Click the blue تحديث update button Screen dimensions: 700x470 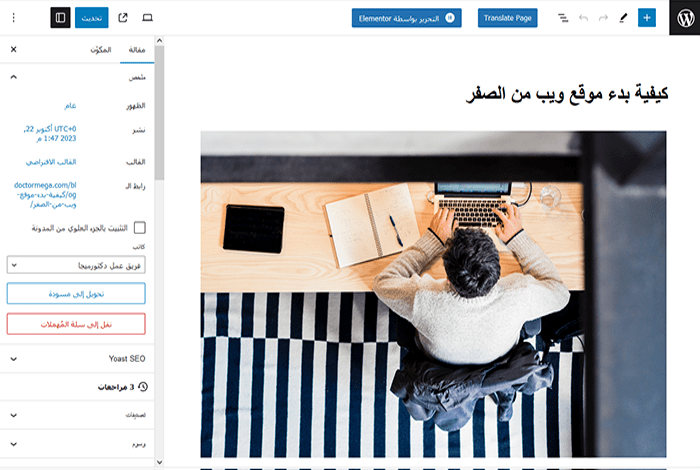(92, 18)
